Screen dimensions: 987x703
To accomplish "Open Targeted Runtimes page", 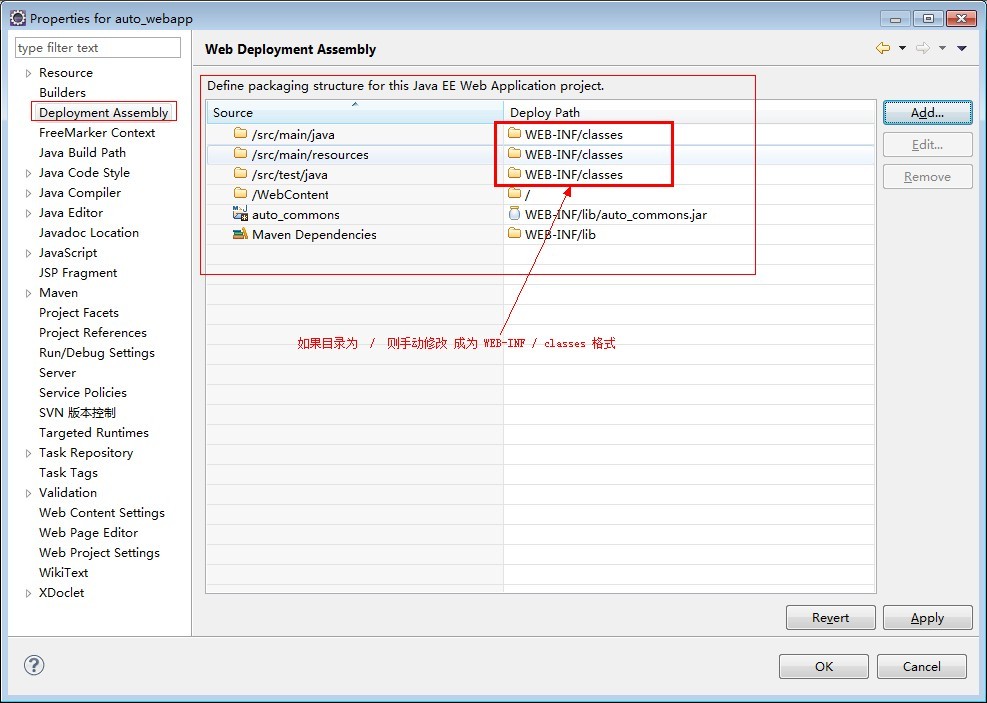I will (94, 433).
